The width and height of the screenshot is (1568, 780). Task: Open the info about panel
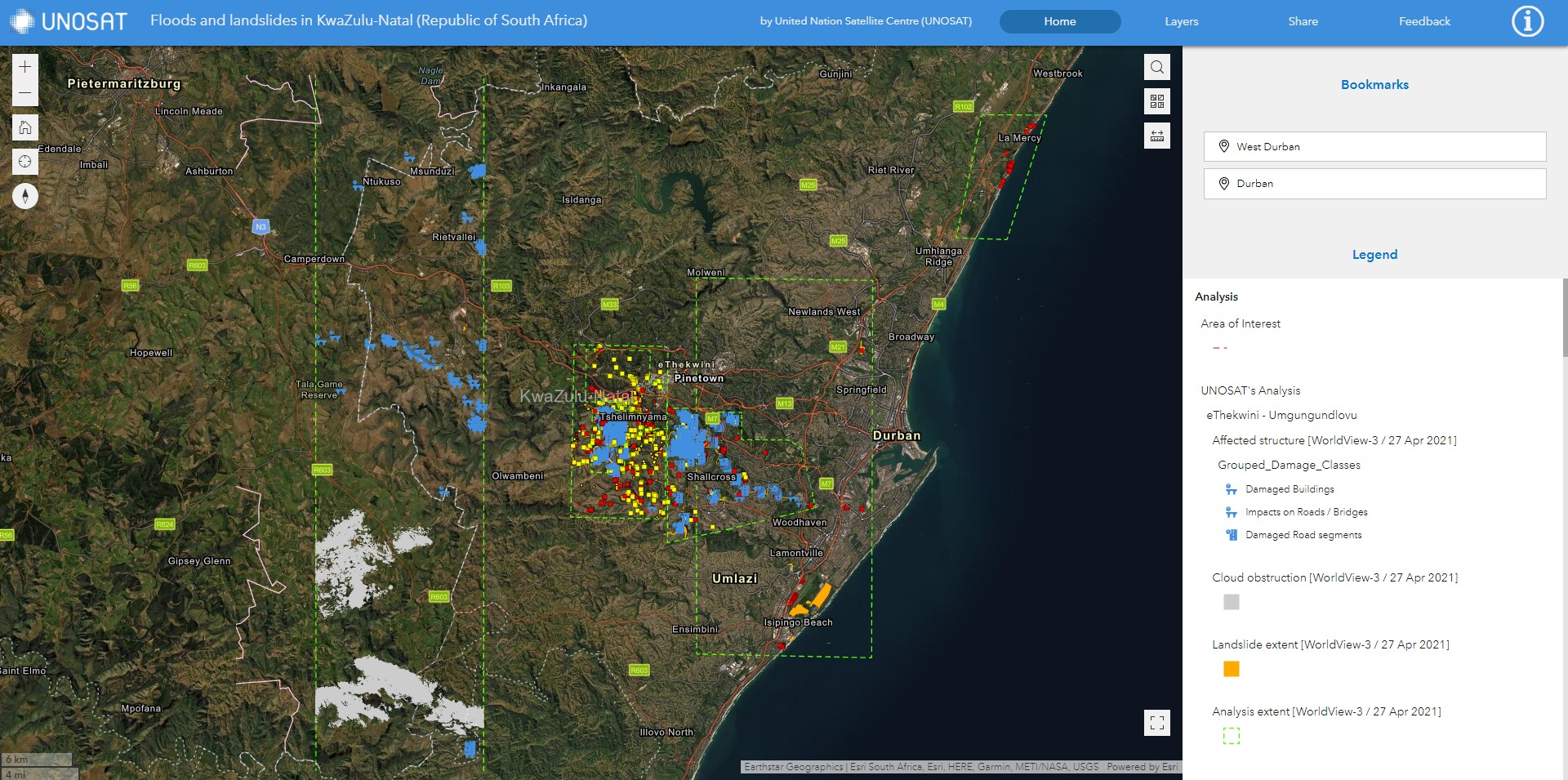(1527, 21)
